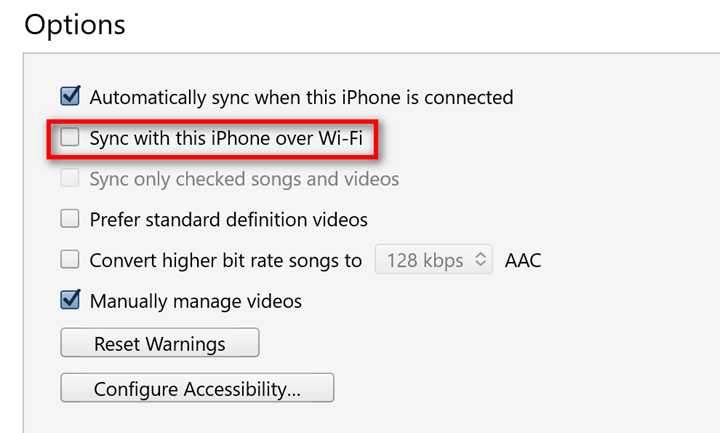Click the Automatically sync when connected label text
The height and width of the screenshot is (433, 720).
tap(301, 97)
